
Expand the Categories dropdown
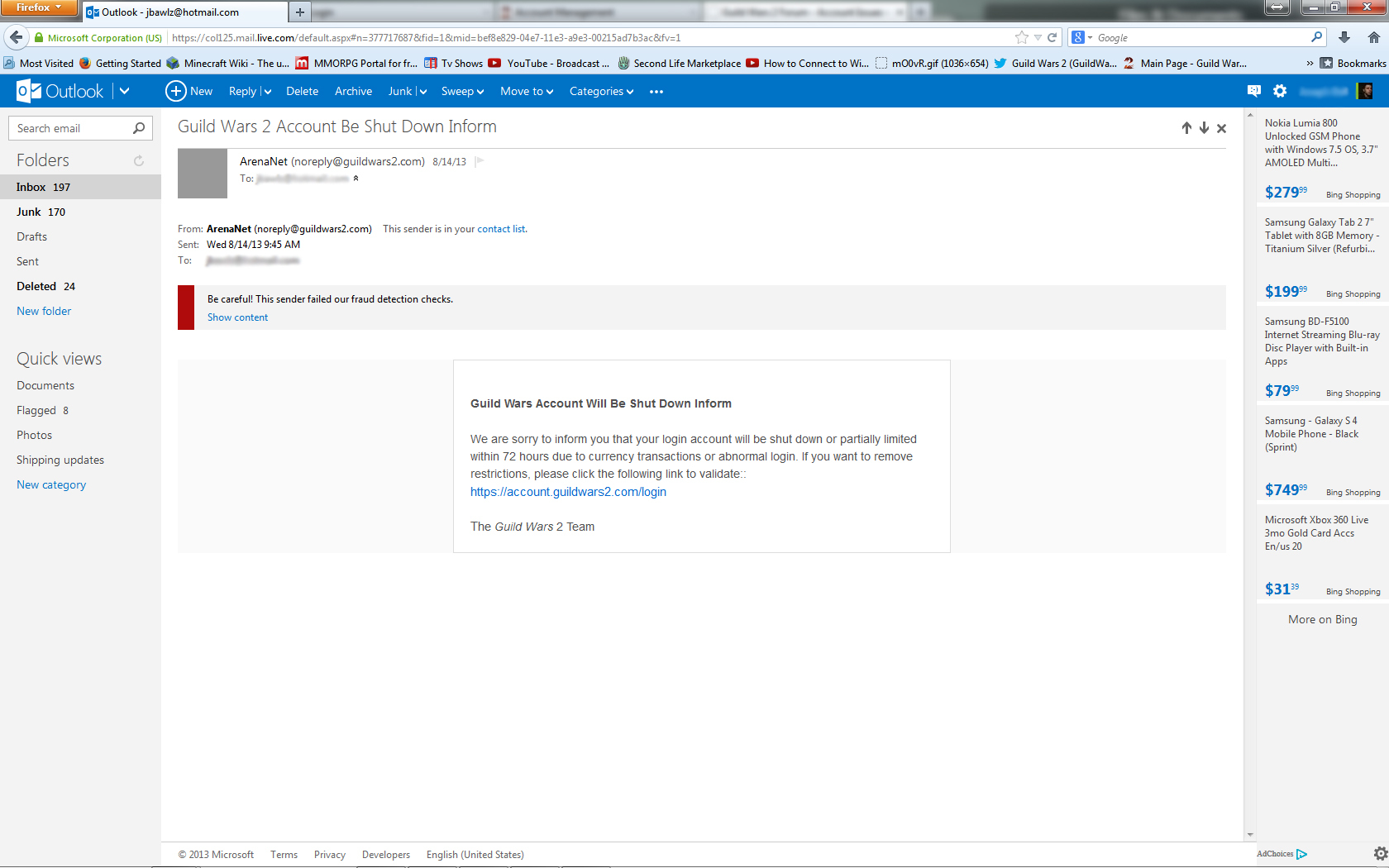coord(601,92)
